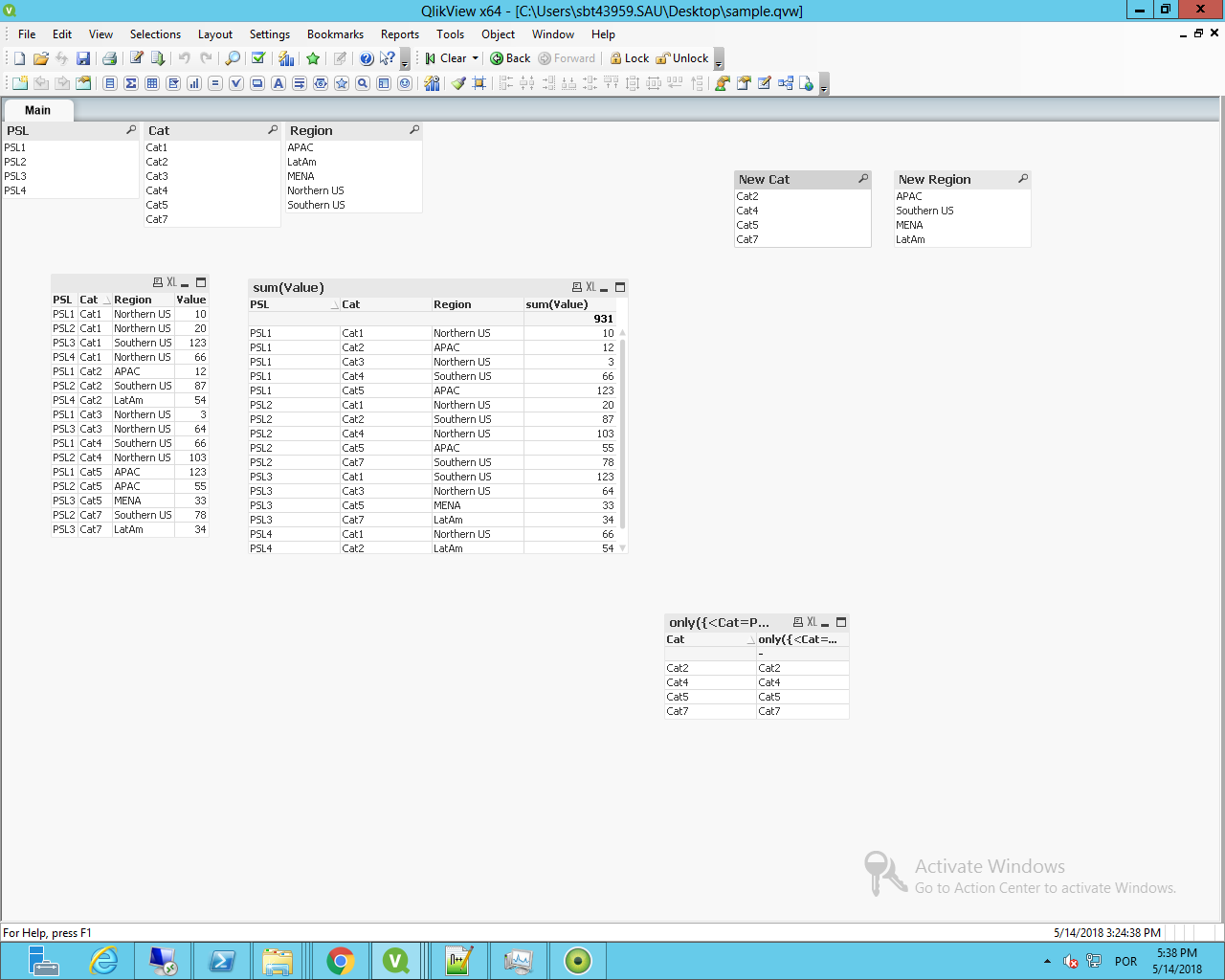Create a Search Object icon
Screen dimensions: 1225x980
[x=363, y=83]
